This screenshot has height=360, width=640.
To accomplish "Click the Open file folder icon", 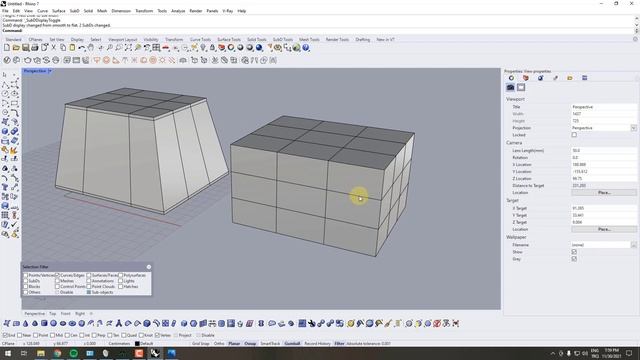I will click(x=16, y=48).
